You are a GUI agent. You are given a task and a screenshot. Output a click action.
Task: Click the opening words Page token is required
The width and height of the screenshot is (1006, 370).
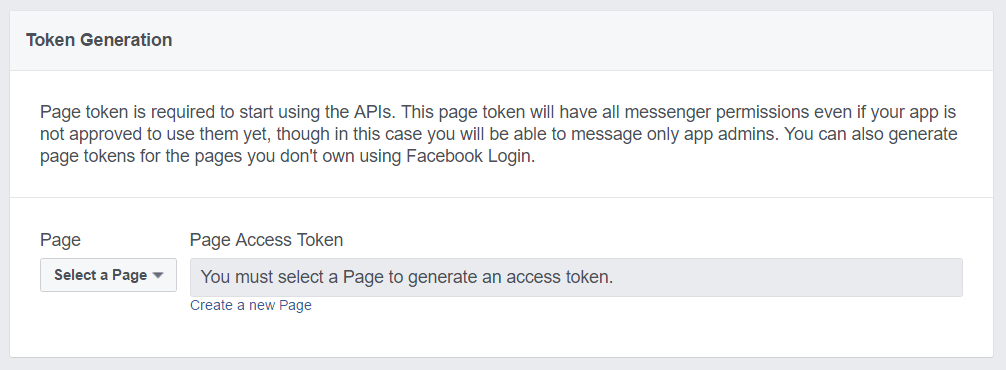128,112
